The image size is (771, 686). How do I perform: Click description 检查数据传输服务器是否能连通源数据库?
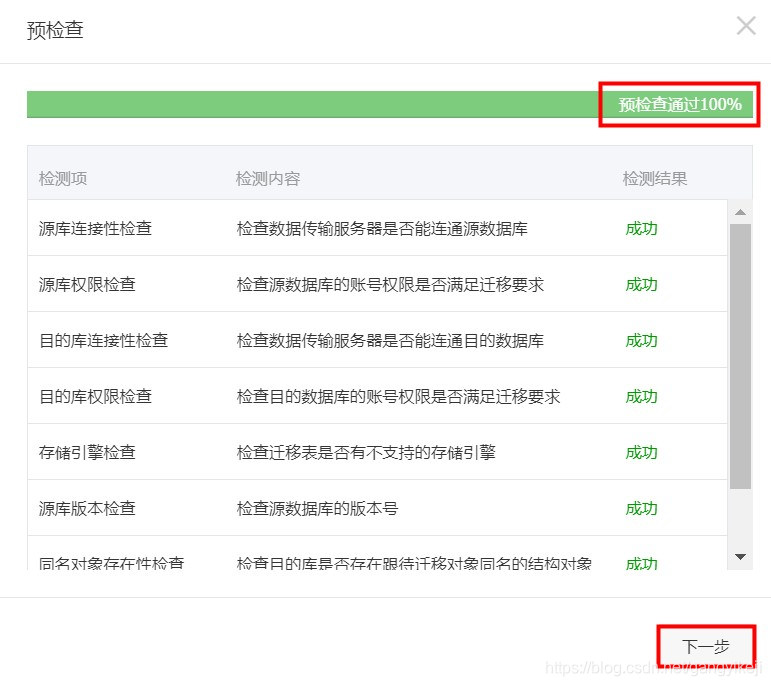[x=382, y=228]
